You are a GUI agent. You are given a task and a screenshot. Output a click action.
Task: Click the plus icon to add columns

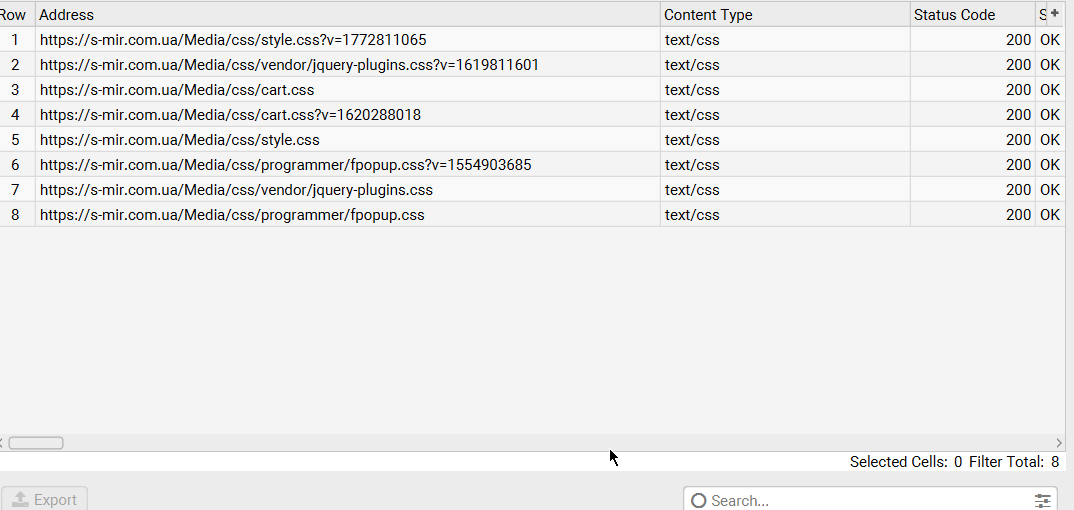pos(1054,13)
